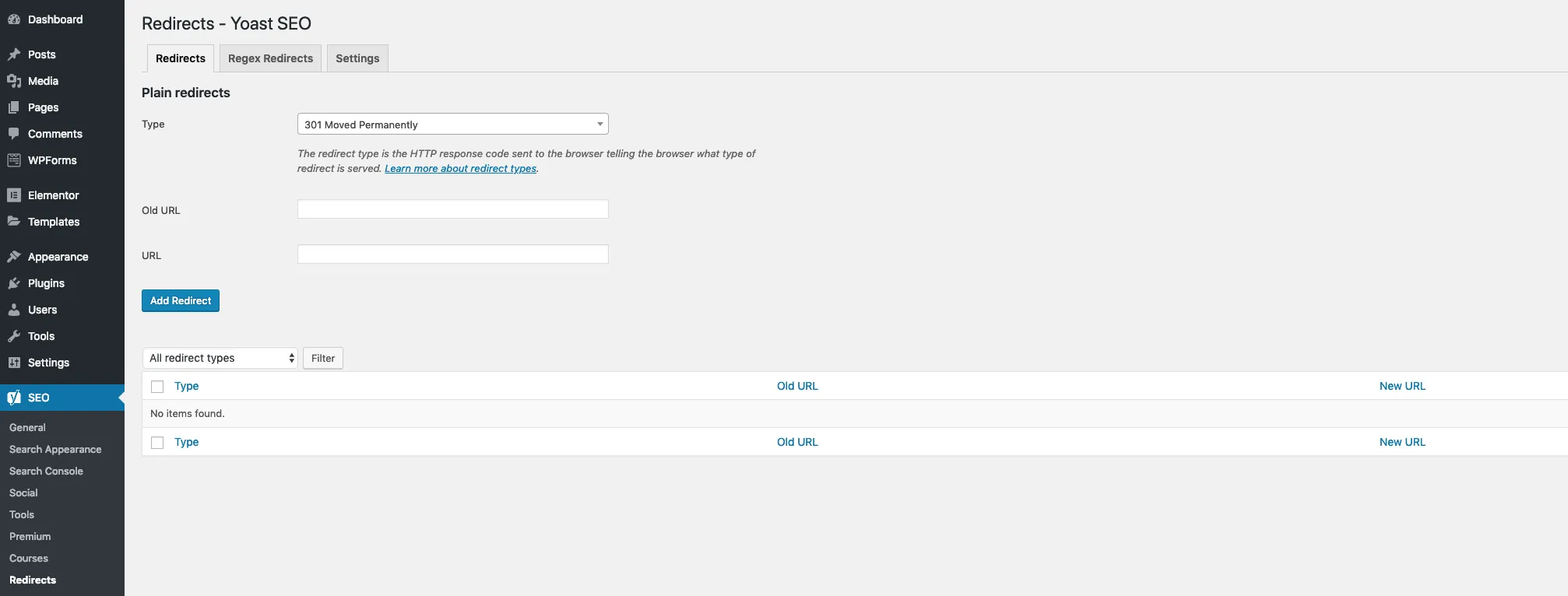Click the Elementor logo icon
1568x596 pixels.
tap(14, 195)
